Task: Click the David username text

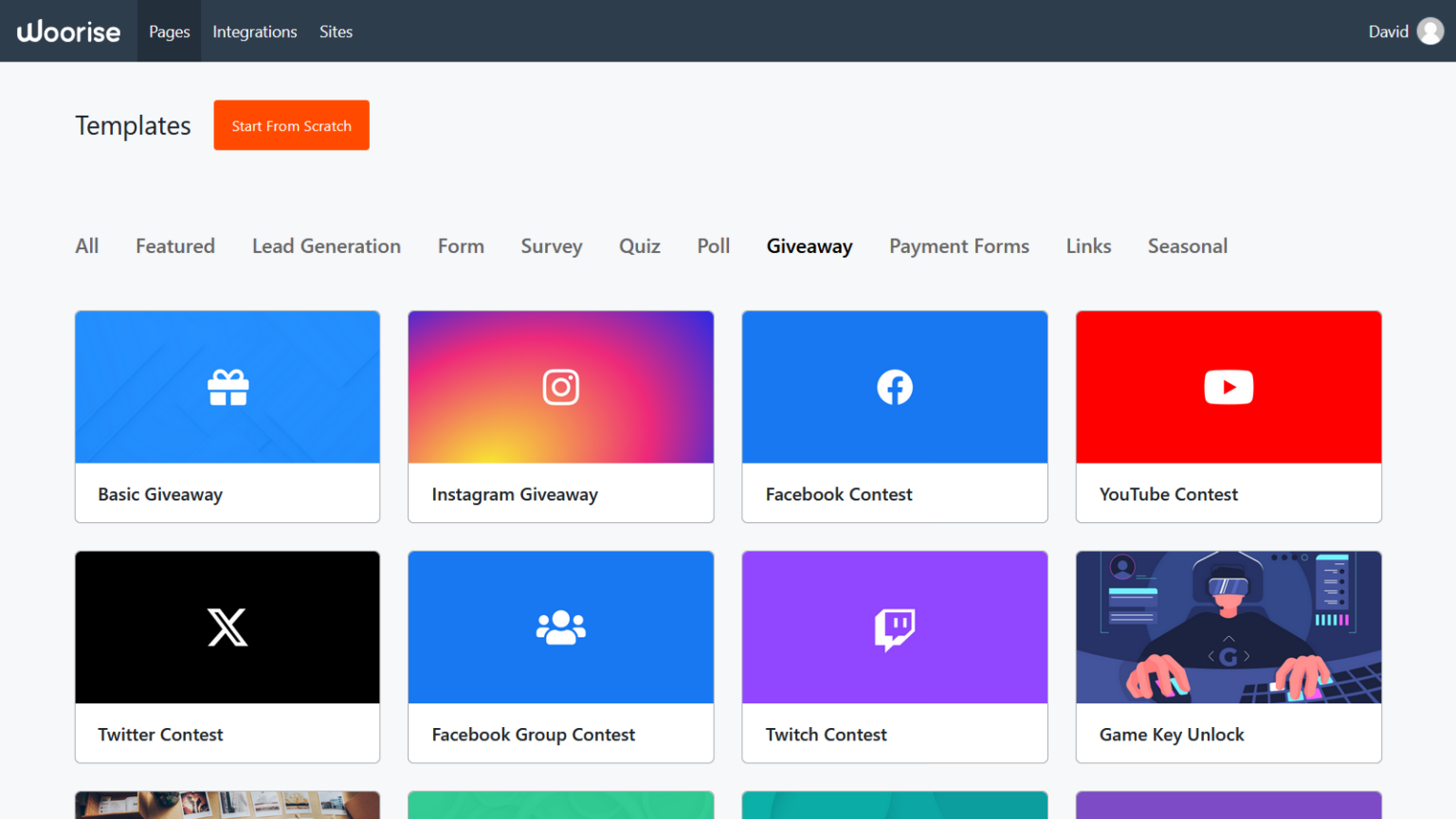Action: pyautogui.click(x=1388, y=31)
